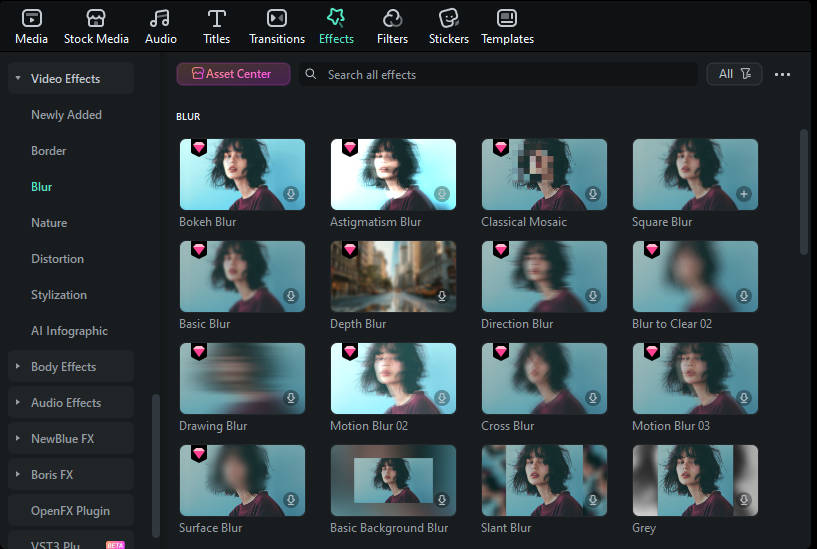Select the Drawing Blur thumbnail
This screenshot has height=549, width=817.
(242, 378)
